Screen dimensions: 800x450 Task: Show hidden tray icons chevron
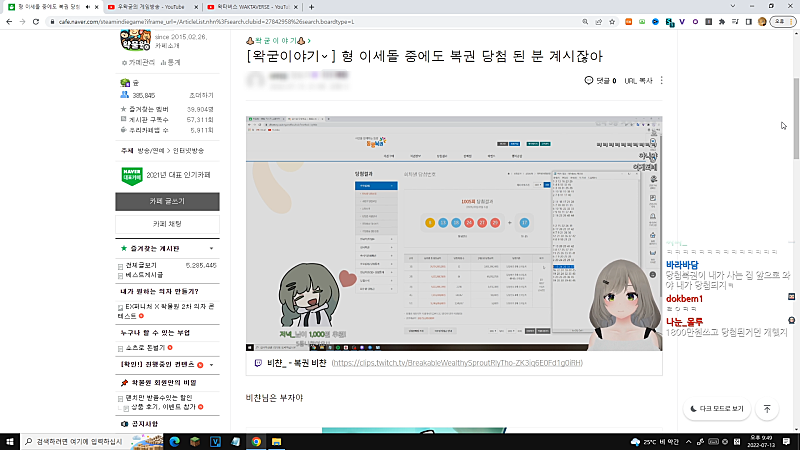pyautogui.click(x=688, y=442)
